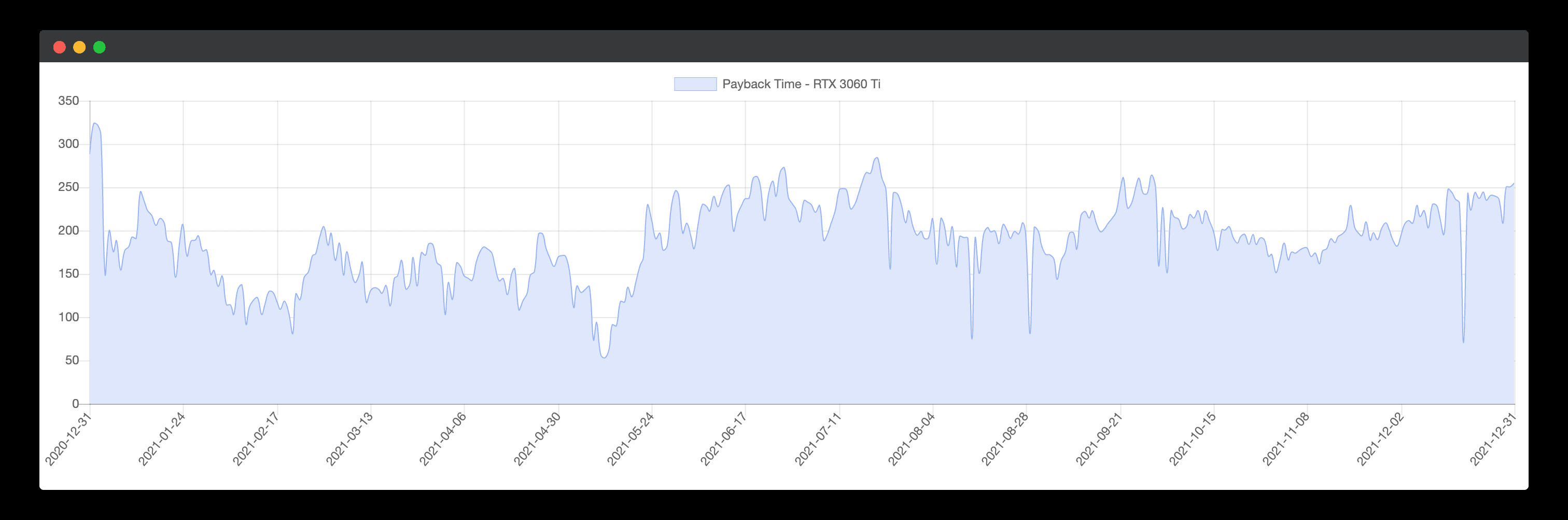
Task: Click the 2021-02-17 date label
Action: point(256,439)
